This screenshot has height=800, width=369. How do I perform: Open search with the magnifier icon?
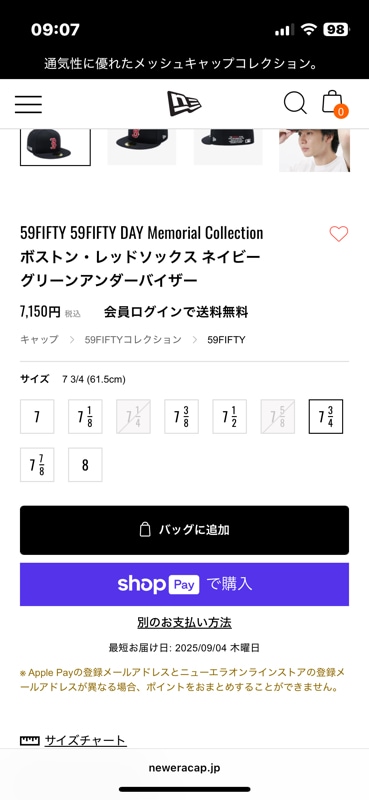pyautogui.click(x=295, y=103)
